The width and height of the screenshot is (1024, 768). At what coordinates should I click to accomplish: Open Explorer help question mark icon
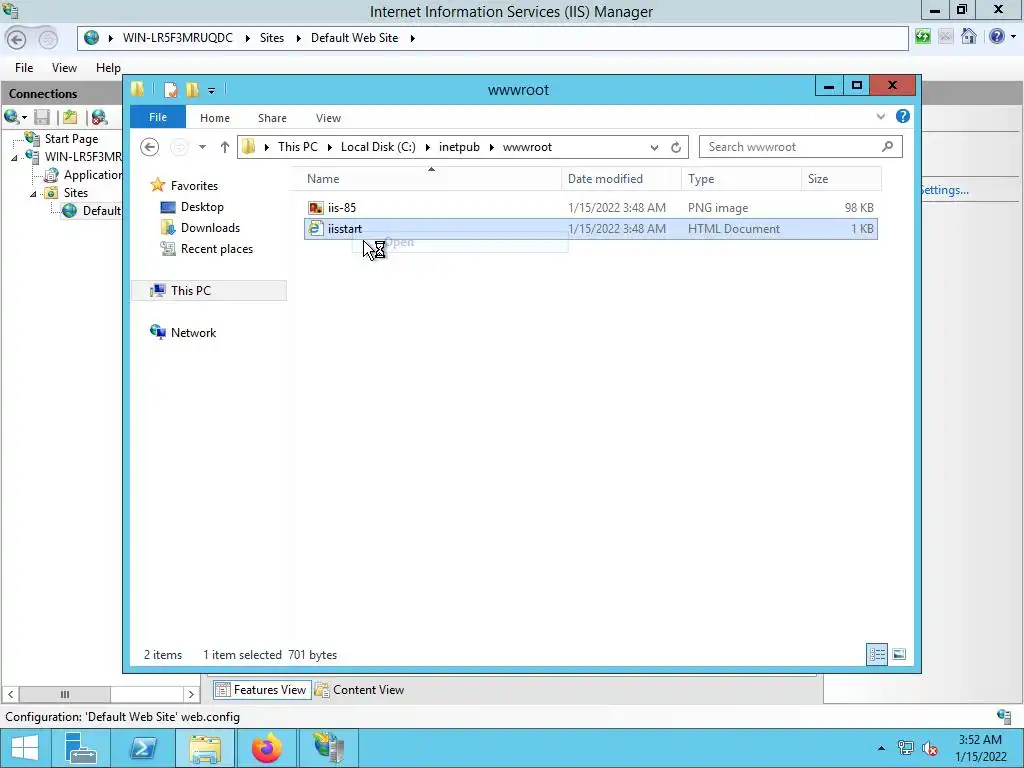tap(903, 116)
